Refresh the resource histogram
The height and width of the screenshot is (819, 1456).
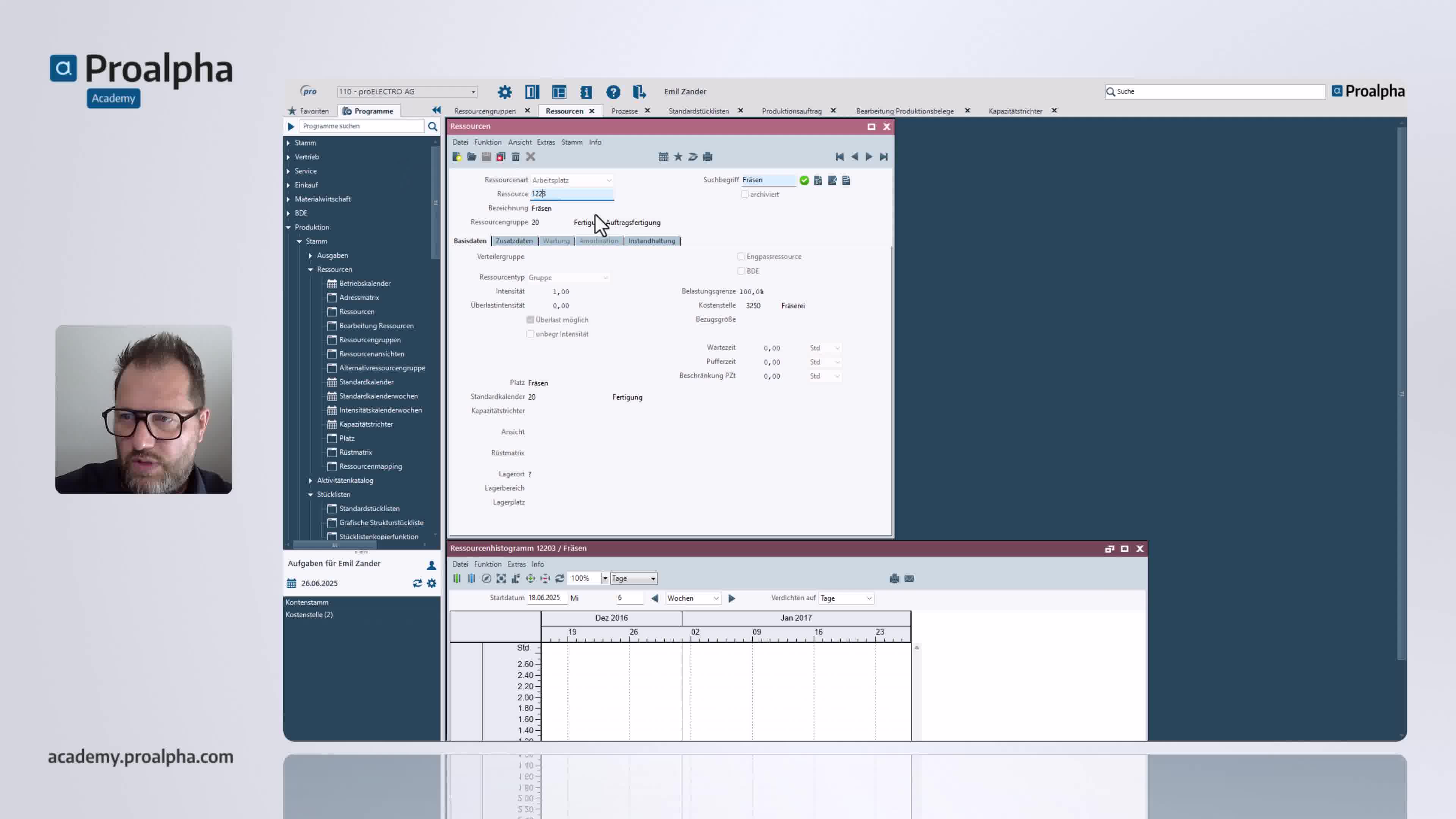pyautogui.click(x=560, y=578)
